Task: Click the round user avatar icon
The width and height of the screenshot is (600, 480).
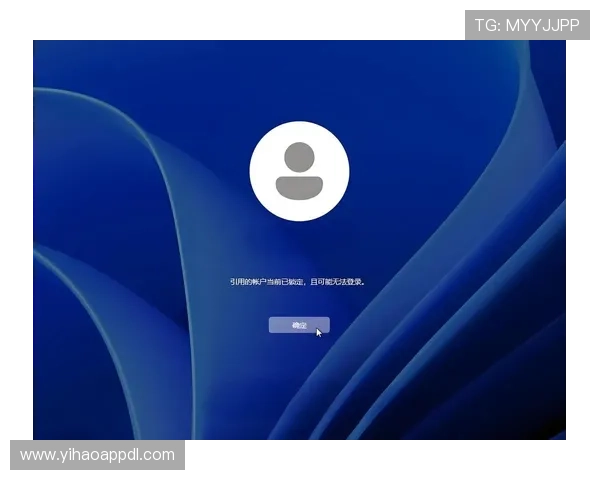Action: (299, 171)
